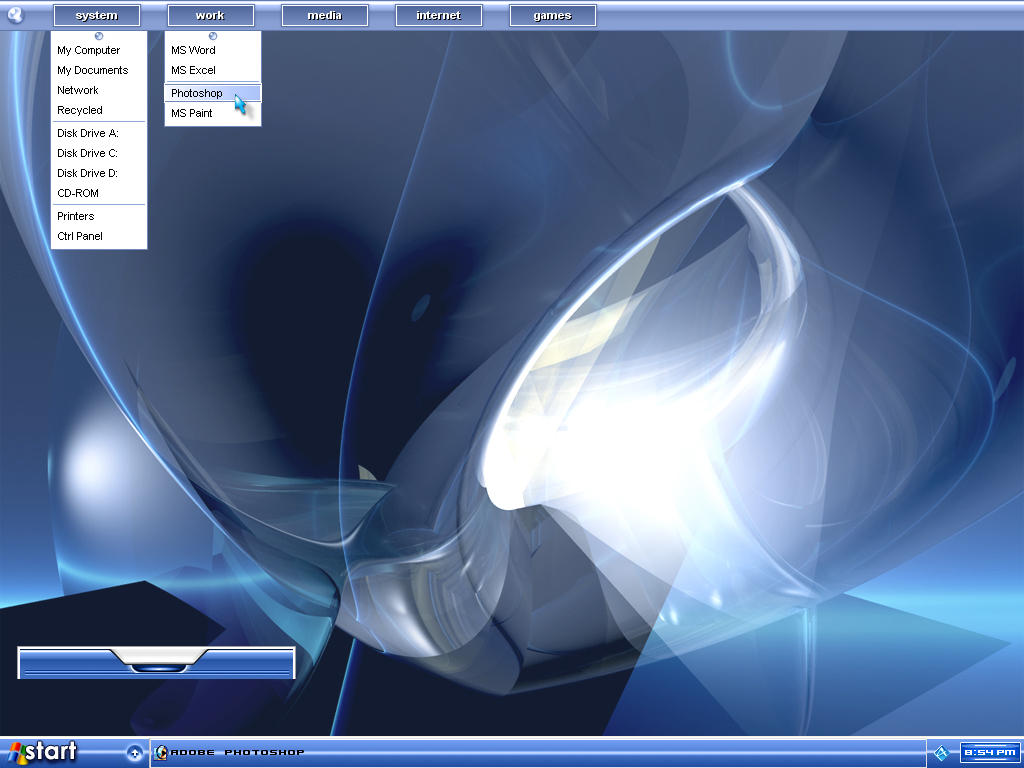Open My Computer from the system menu
This screenshot has height=768, width=1024.
pyautogui.click(x=99, y=50)
